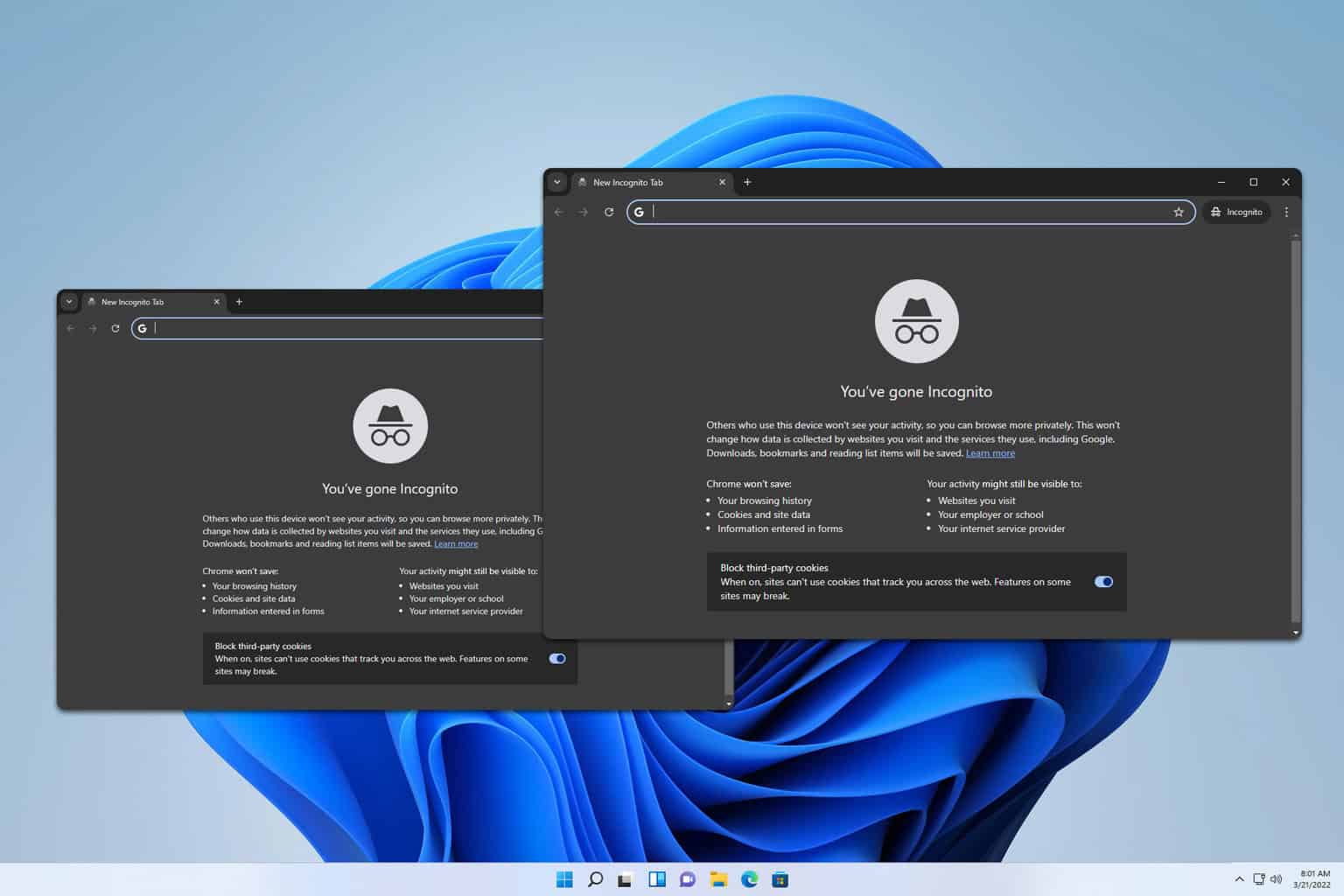Screen dimensions: 1344x896
Task: Open tab search dropdown in front window
Action: pos(557,182)
